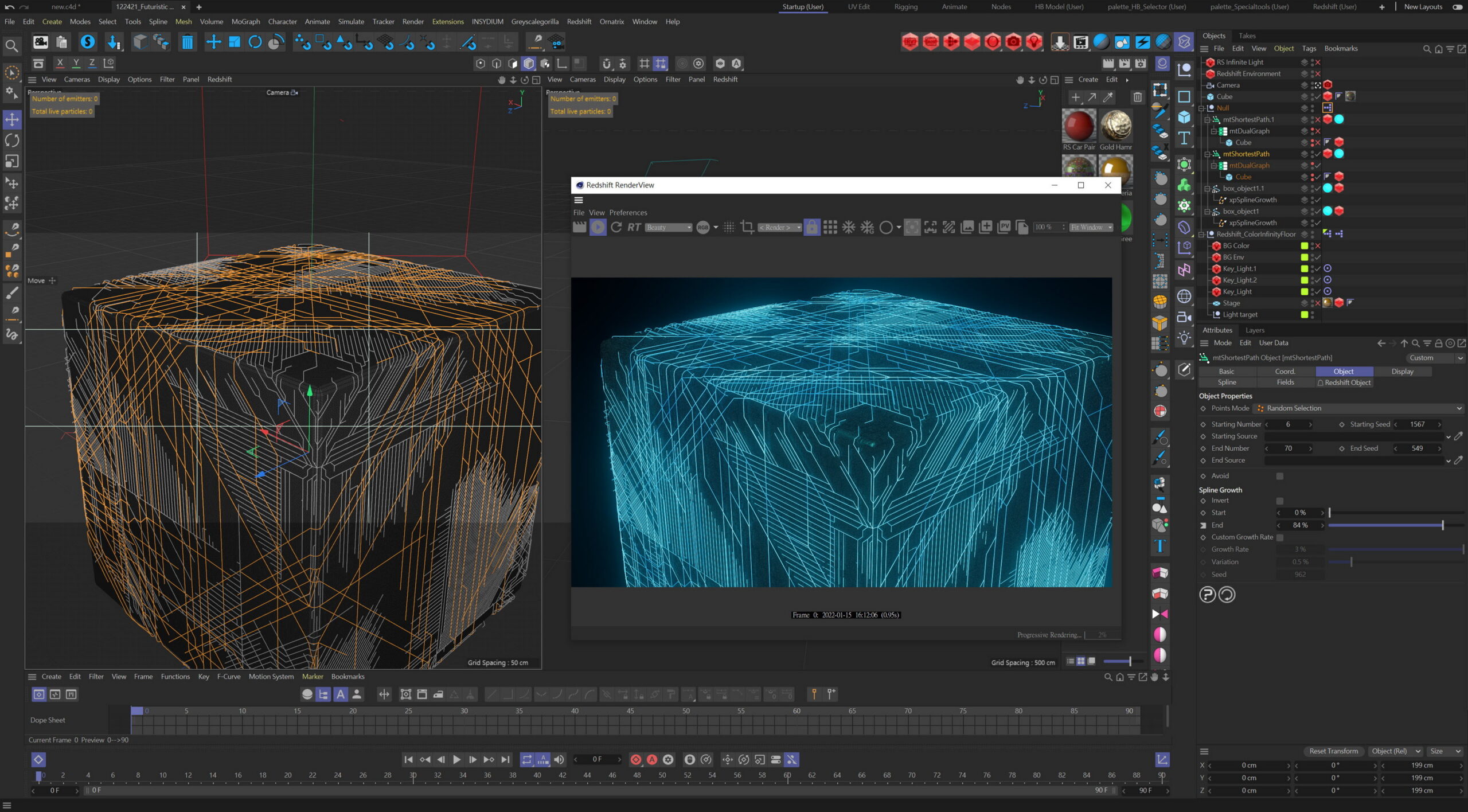Select the Fields attribute tab button
Image resolution: width=1468 pixels, height=812 pixels.
coord(1285,382)
